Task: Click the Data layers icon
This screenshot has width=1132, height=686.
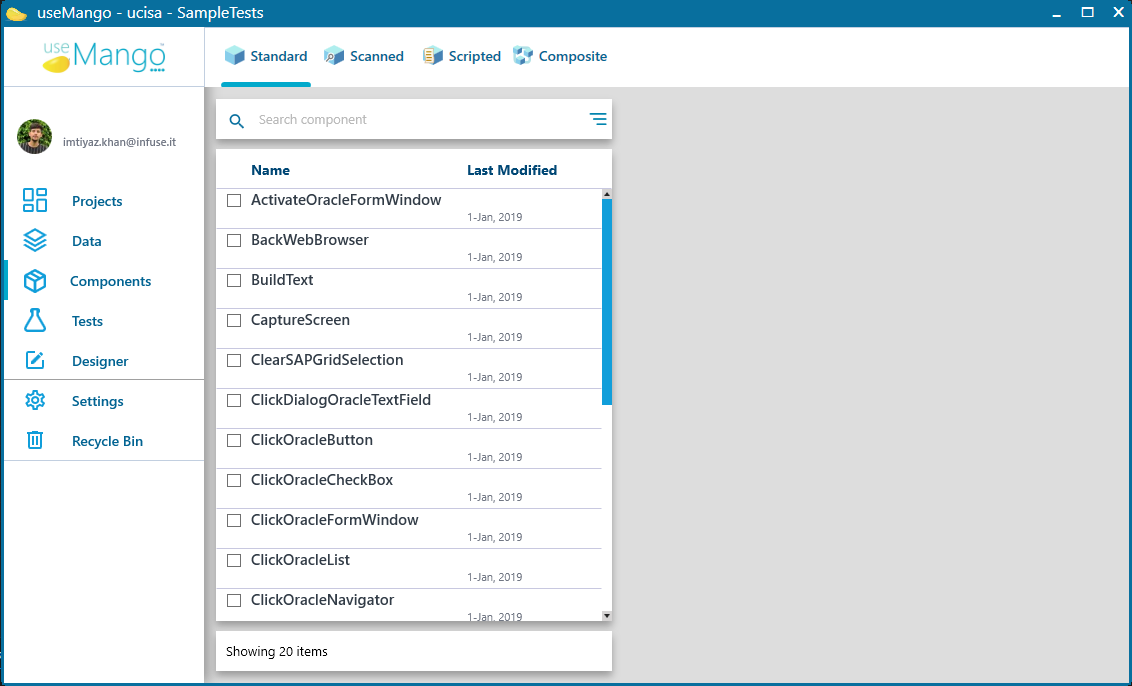Action: point(35,240)
